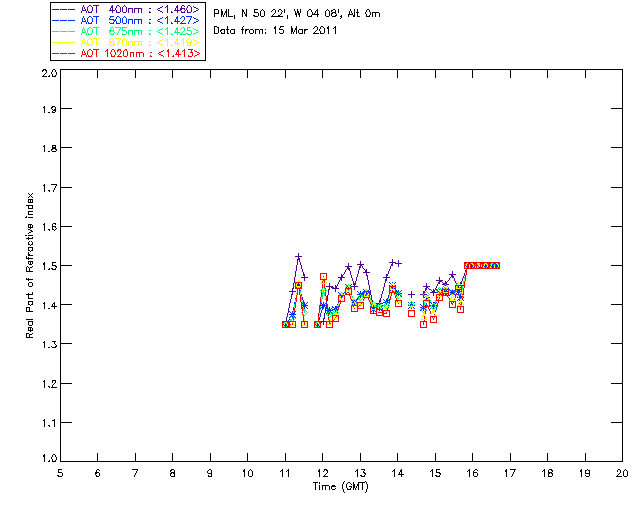Click the x-axis tick label 13
The image size is (640, 512).
pyautogui.click(x=360, y=473)
